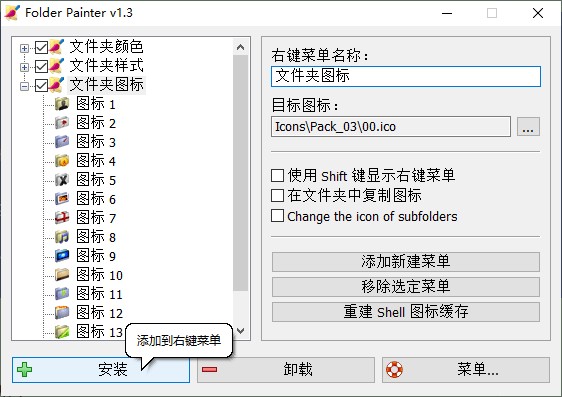Click the 添加新建菜单 button
The height and width of the screenshot is (397, 562).
[x=406, y=262]
